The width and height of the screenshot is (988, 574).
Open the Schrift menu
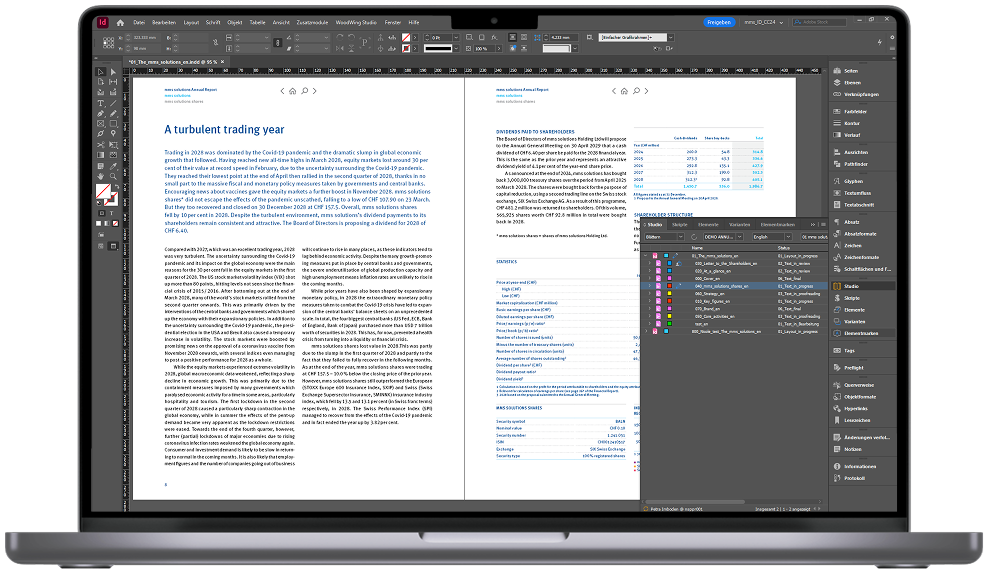coord(213,23)
